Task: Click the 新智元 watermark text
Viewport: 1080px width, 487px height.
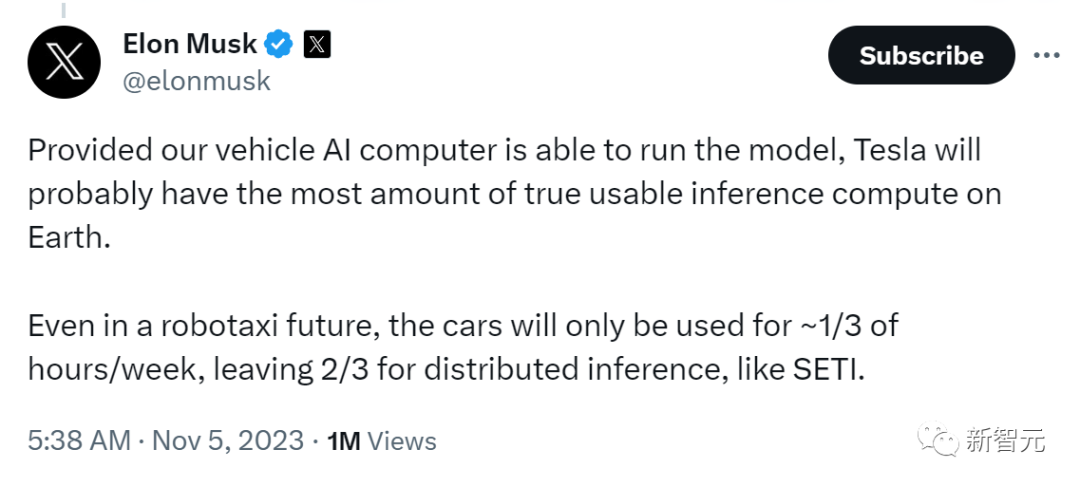Action: click(1006, 440)
